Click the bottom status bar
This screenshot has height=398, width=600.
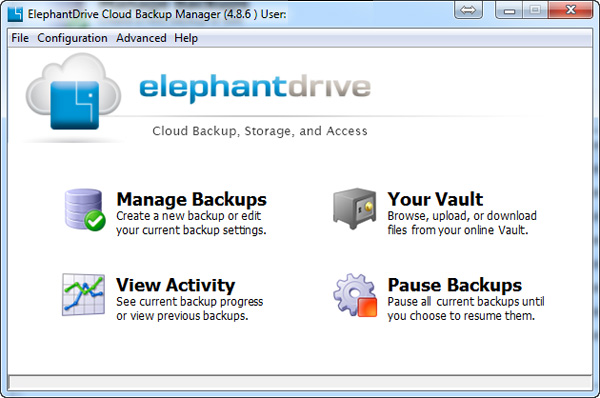(300, 382)
